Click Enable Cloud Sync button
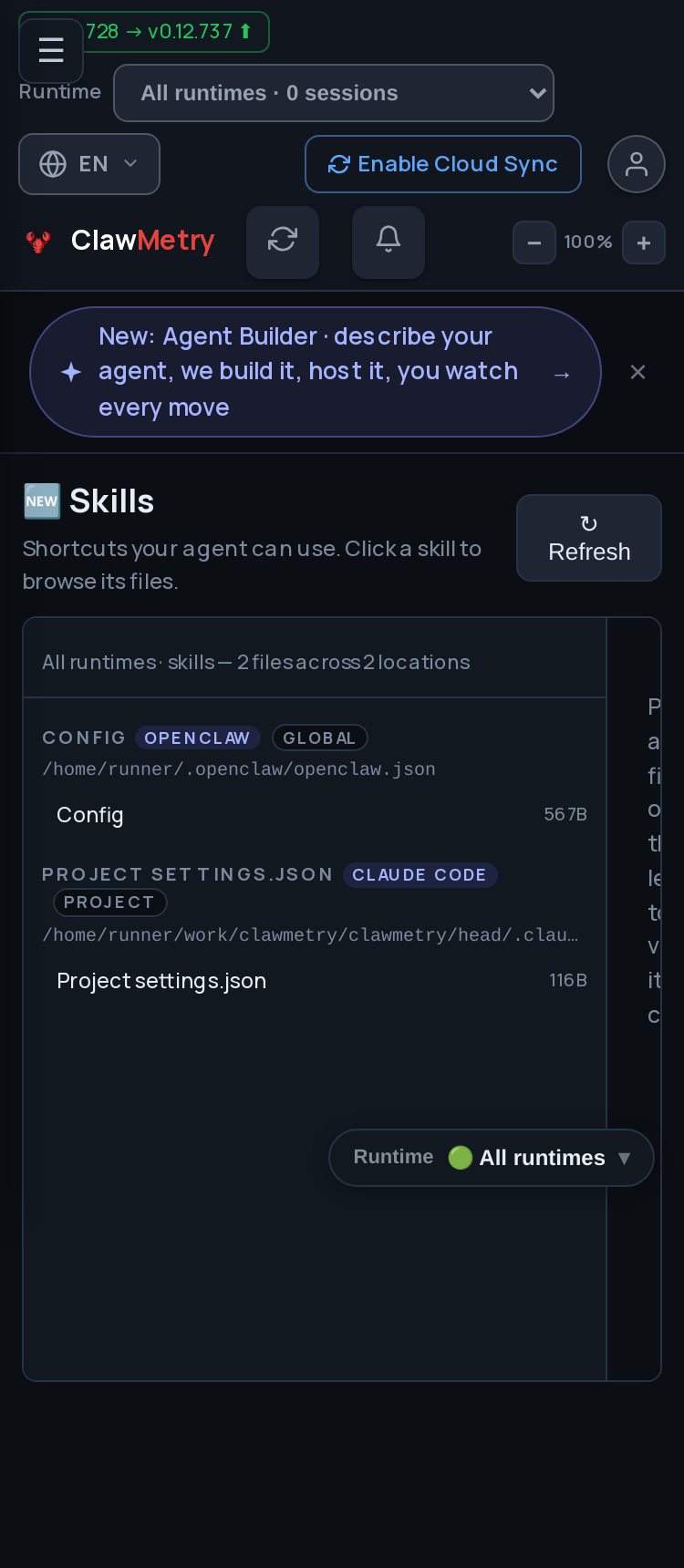684x1568 pixels. 443,164
